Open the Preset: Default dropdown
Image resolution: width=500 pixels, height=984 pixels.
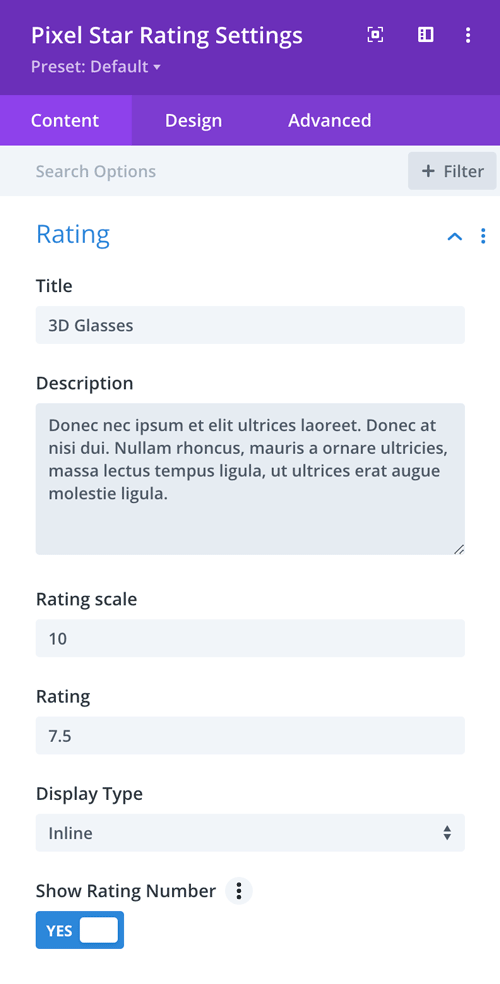96,67
